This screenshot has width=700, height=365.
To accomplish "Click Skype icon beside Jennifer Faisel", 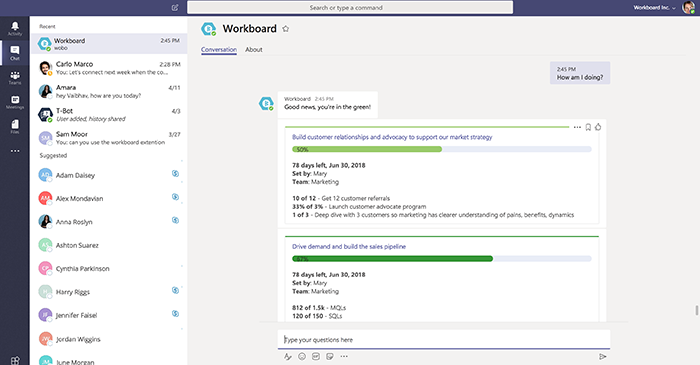I will 175,314.
